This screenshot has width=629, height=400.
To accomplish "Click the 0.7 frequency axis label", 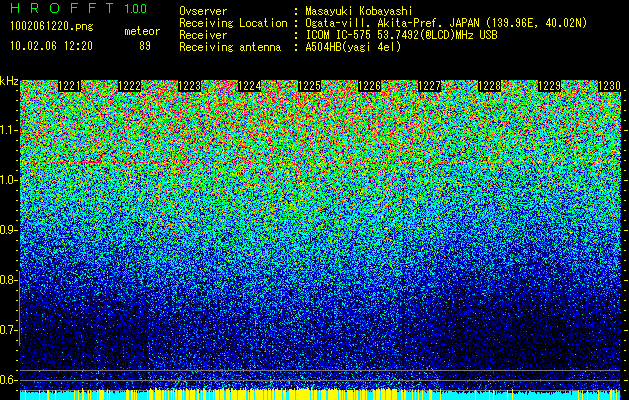I will [7, 330].
